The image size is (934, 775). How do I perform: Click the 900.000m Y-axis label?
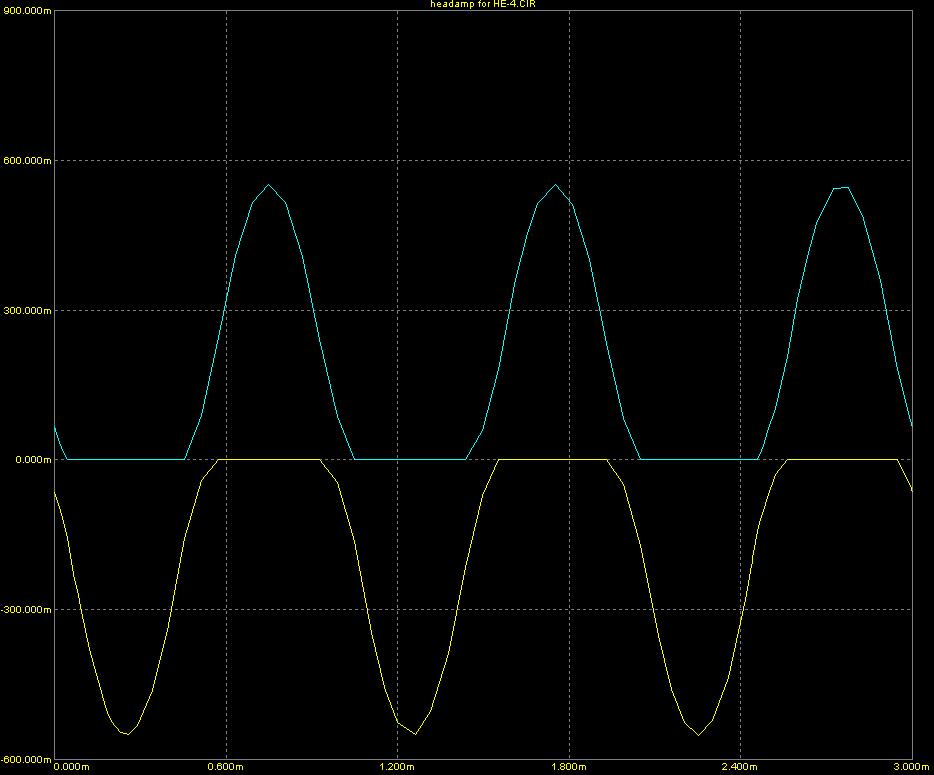click(26, 10)
